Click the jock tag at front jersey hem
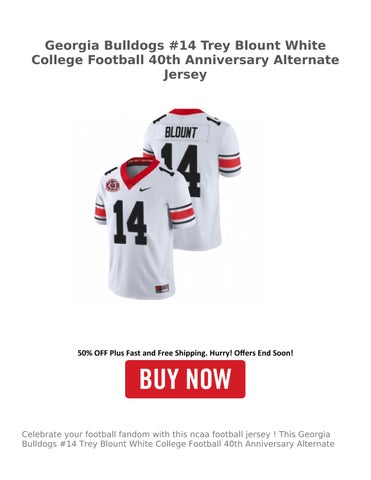 tap(161, 288)
